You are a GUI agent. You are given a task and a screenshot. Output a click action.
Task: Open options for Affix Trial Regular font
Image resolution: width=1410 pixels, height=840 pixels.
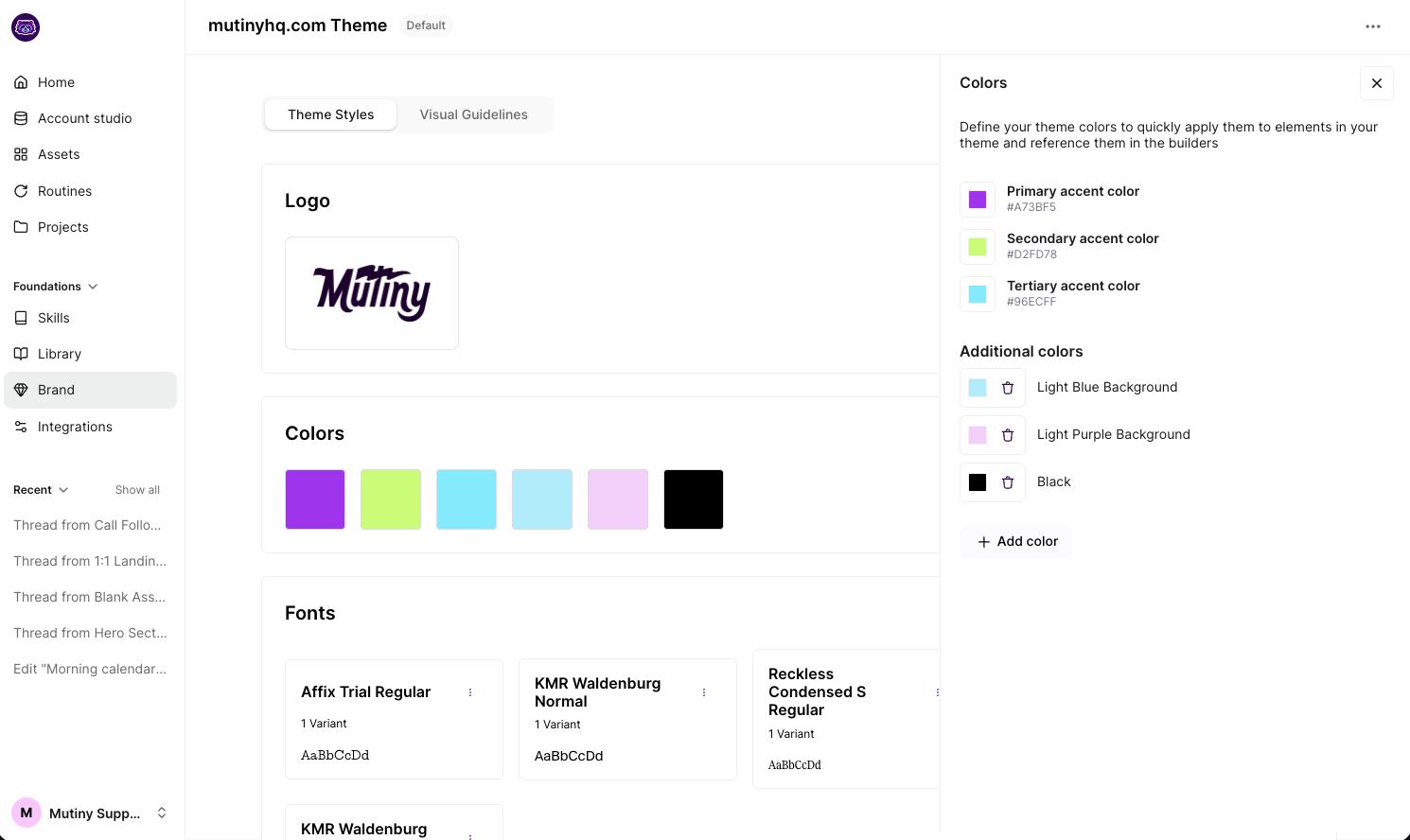pyautogui.click(x=470, y=692)
